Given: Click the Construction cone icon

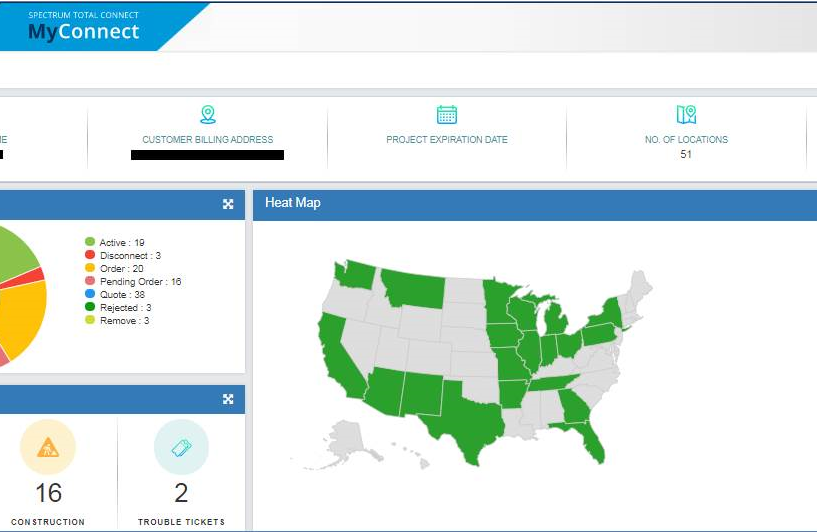Looking at the screenshot, I should 48,447.
